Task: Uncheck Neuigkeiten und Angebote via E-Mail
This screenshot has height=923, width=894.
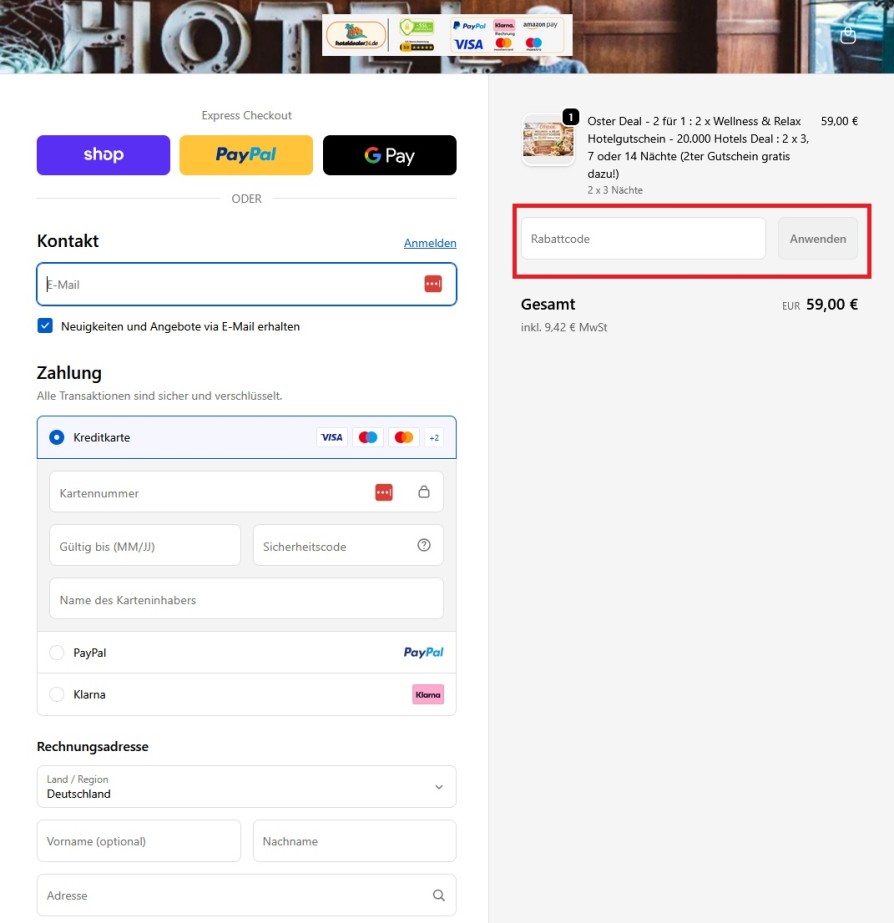Action: [x=45, y=326]
